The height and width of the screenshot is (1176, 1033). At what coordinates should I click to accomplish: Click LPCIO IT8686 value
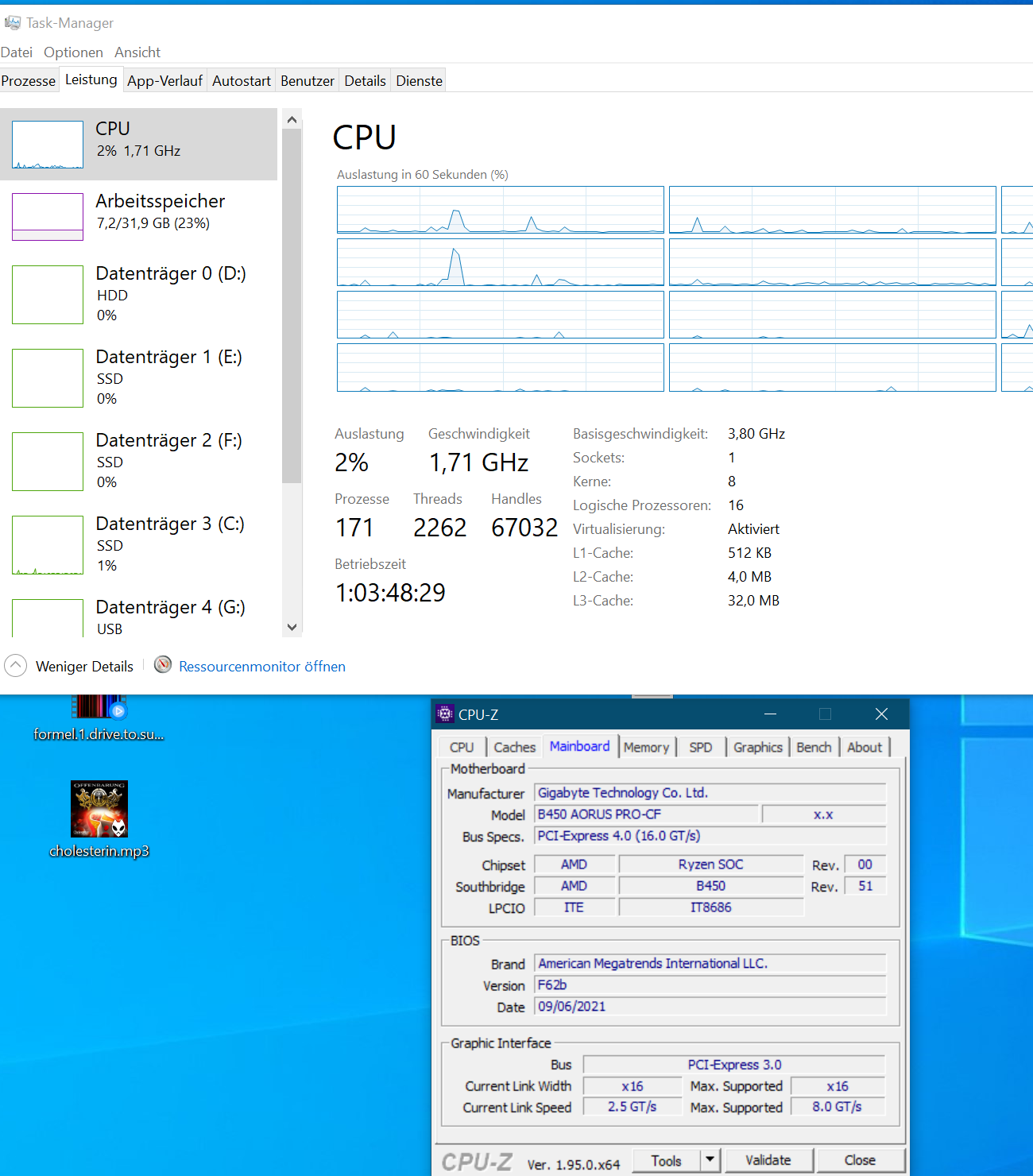click(710, 907)
